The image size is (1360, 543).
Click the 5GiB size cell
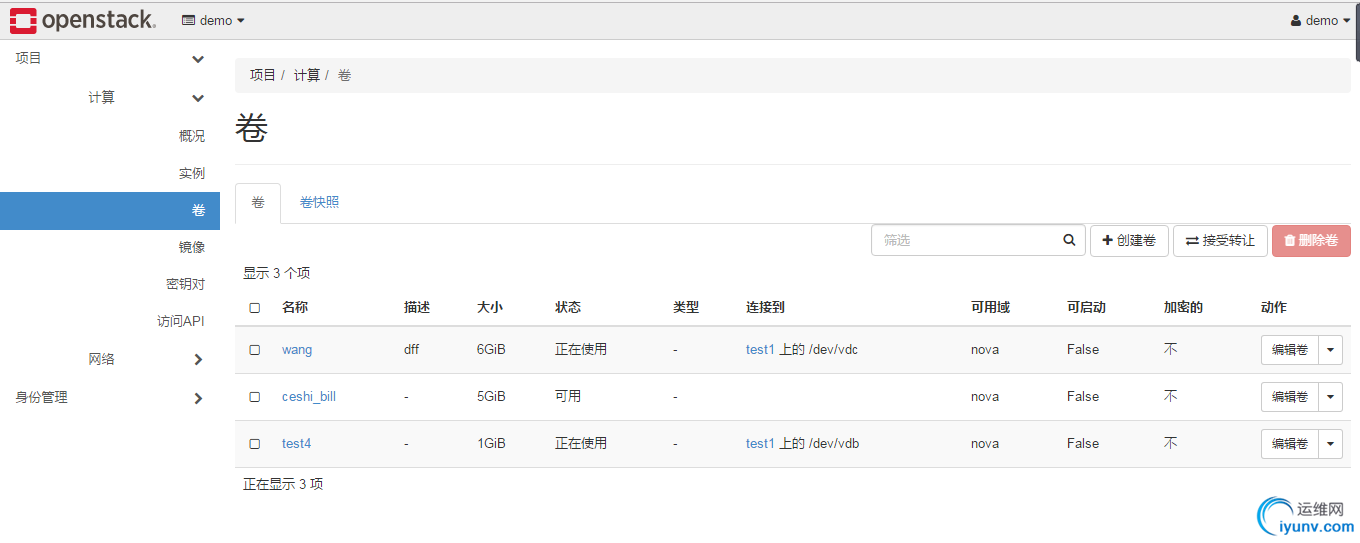[491, 397]
